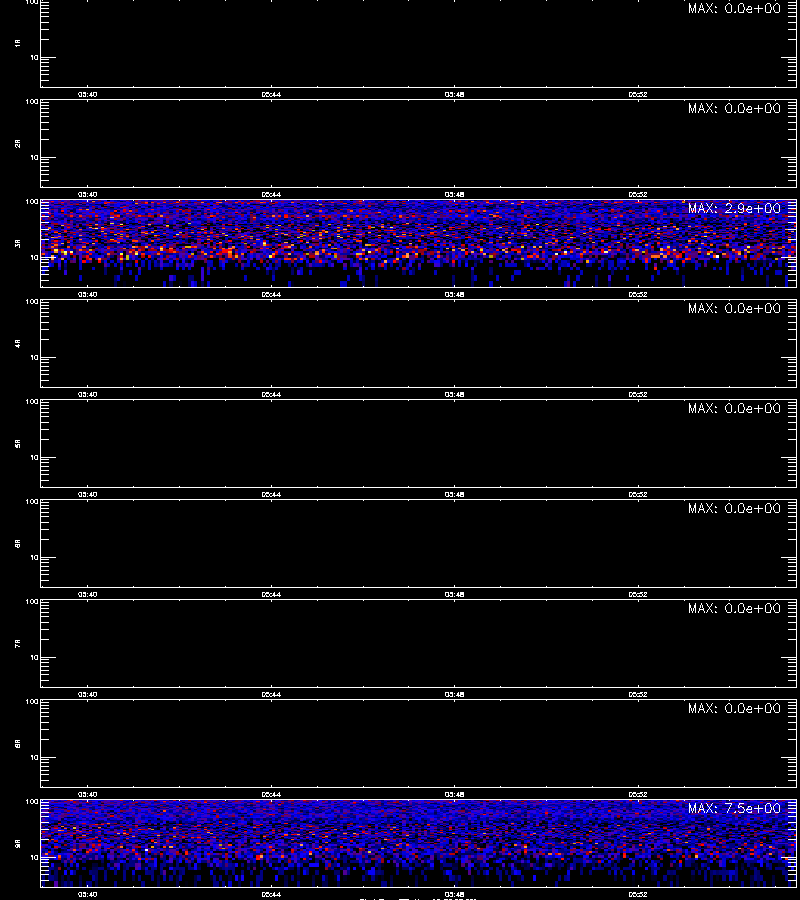Click the '100' y-axis tick of panel 7R
Screen dimensions: 800x900
pos(32,602)
